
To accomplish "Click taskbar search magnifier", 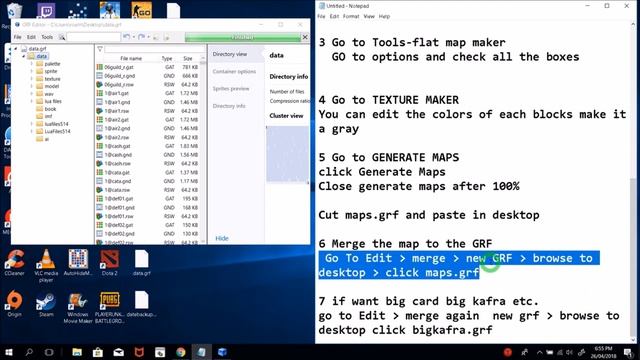I will (x=29, y=352).
